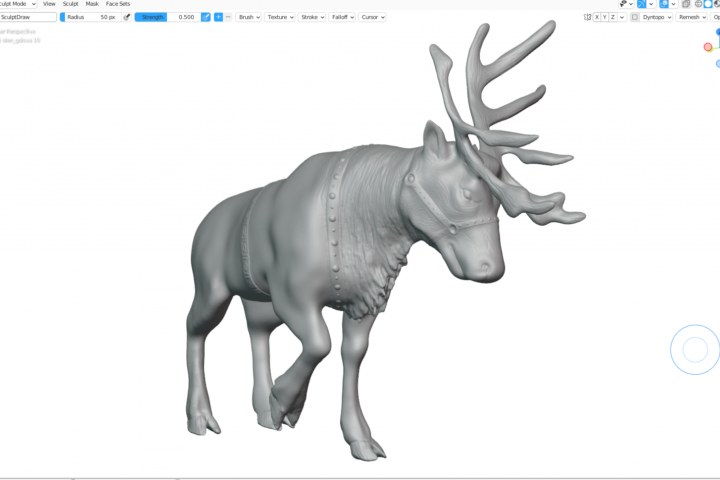
Task: Expand the Dyntopo options dropdown
Action: 657,17
